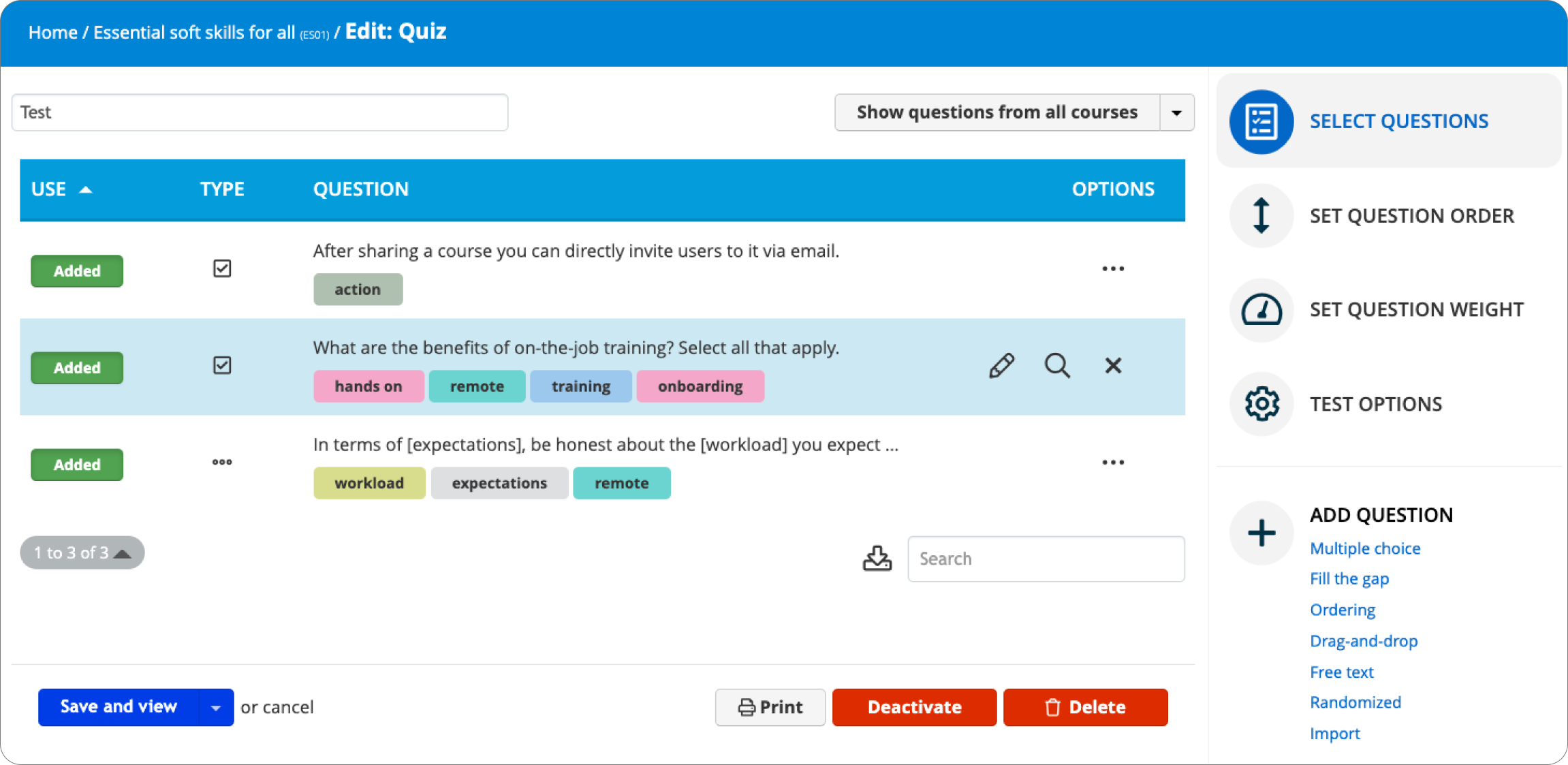Switch to Set Question Order tab
The height and width of the screenshot is (765, 1568).
click(x=1411, y=216)
